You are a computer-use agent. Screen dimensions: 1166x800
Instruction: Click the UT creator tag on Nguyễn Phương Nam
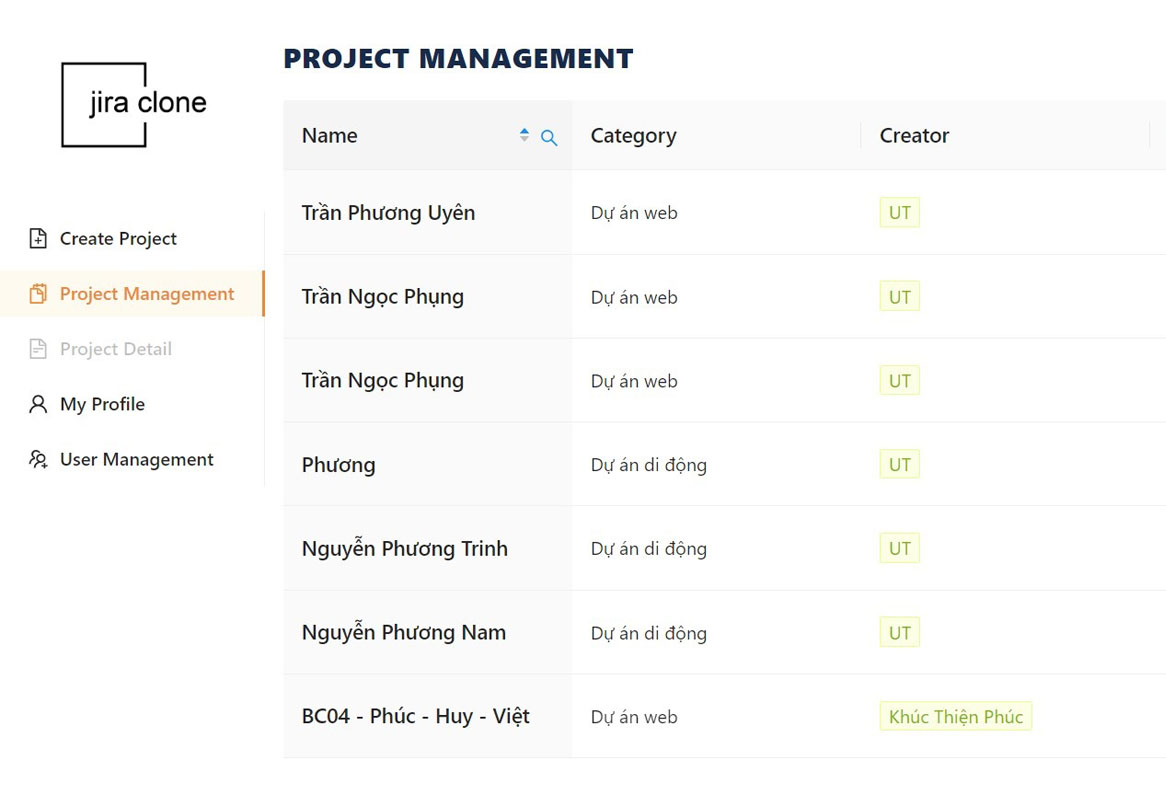coord(898,632)
